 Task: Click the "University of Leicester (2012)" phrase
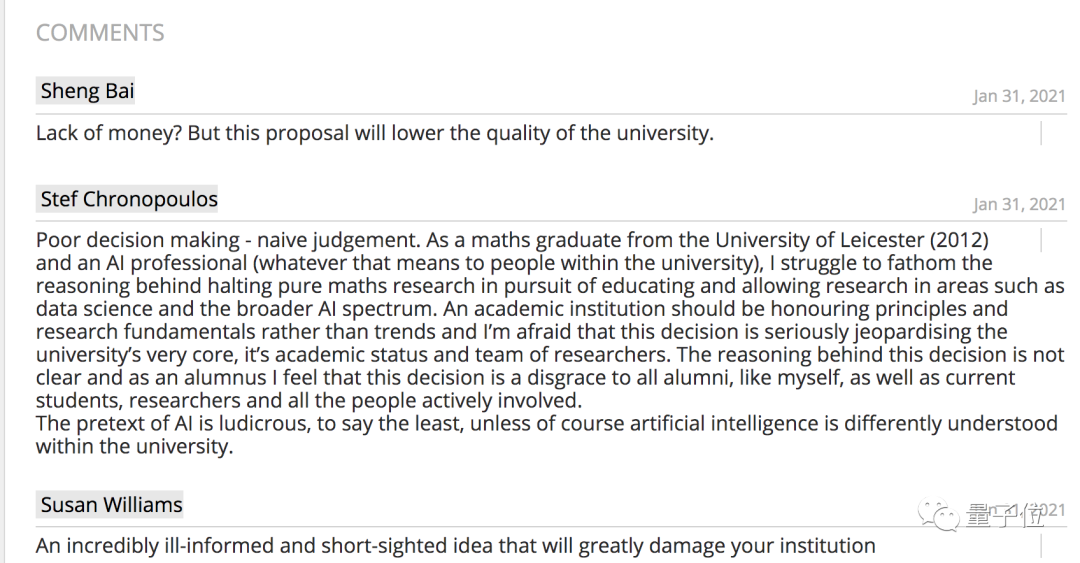click(852, 241)
